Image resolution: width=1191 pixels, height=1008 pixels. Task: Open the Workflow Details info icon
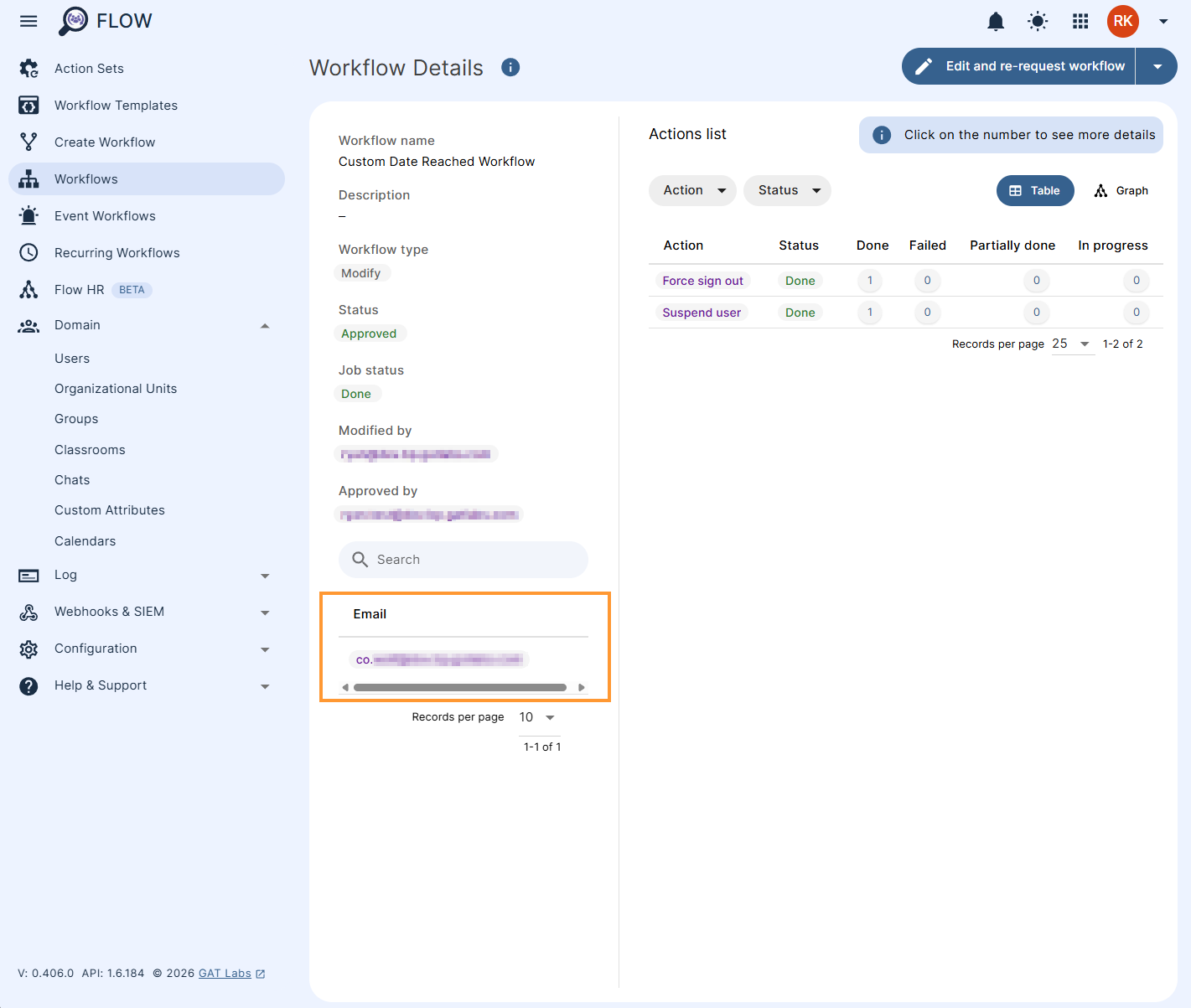[x=510, y=67]
